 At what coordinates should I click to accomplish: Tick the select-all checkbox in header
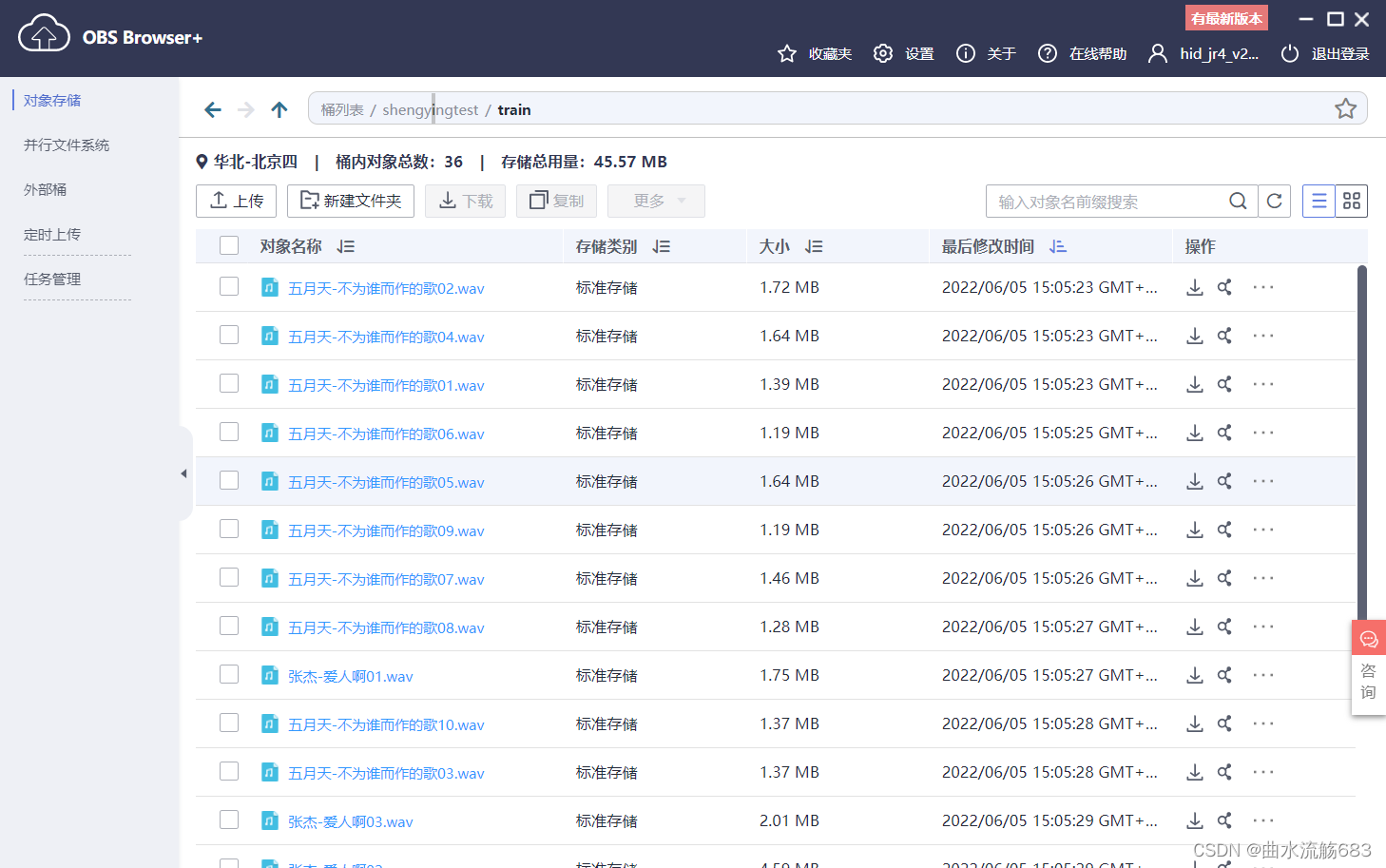click(229, 245)
